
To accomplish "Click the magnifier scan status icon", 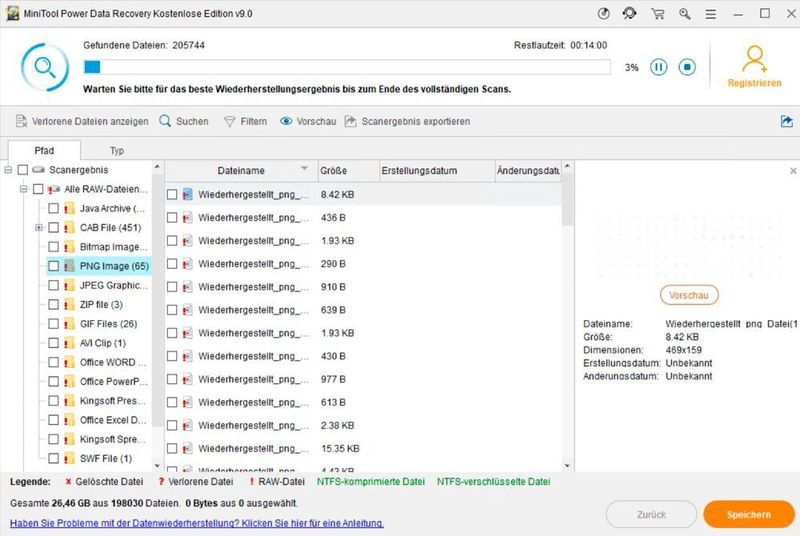I will tap(45, 67).
